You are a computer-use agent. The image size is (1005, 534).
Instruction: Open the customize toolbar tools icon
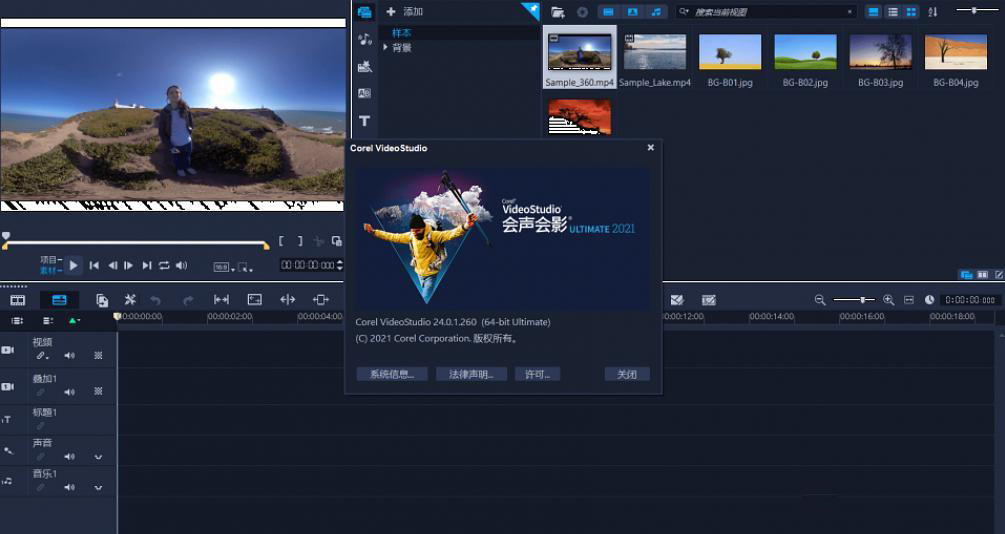coord(130,299)
